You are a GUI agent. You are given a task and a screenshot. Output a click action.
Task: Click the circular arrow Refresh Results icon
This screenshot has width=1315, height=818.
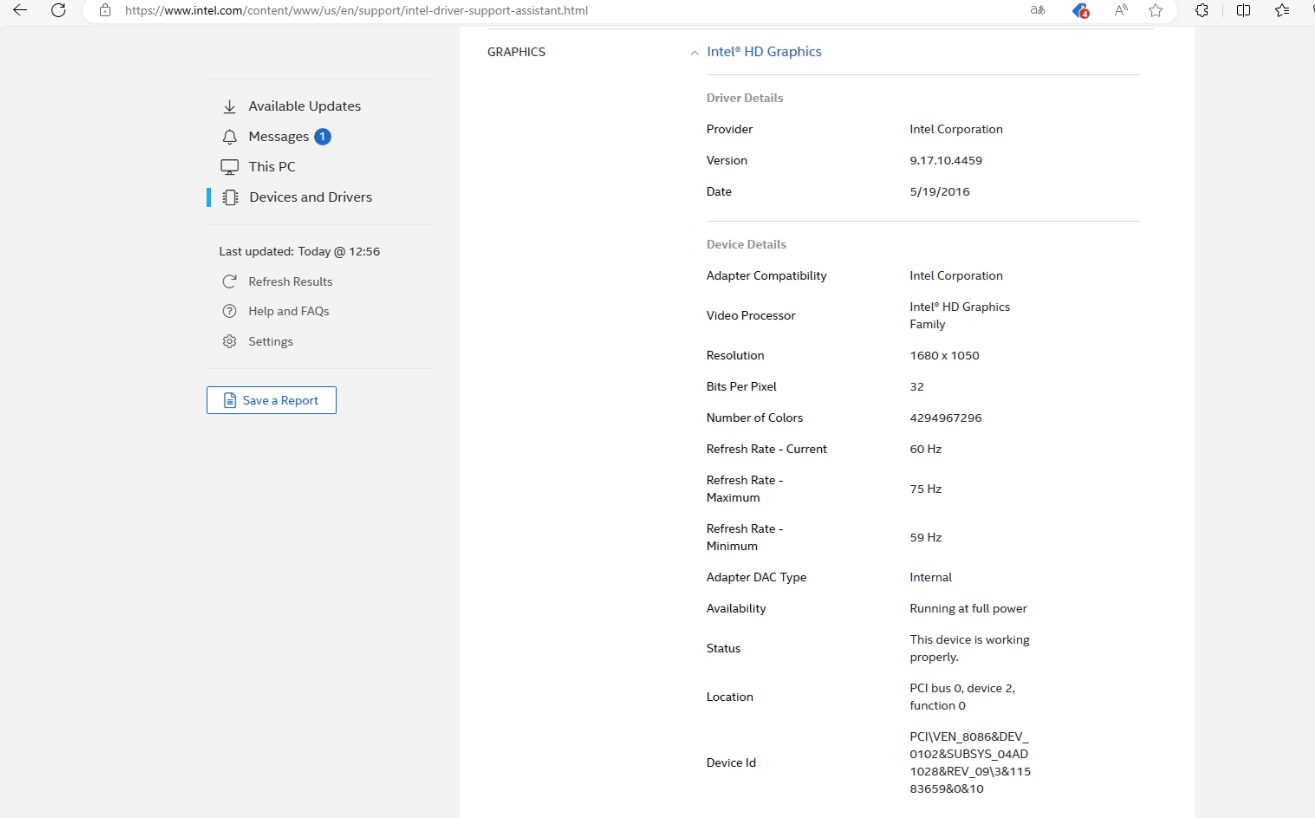point(230,281)
